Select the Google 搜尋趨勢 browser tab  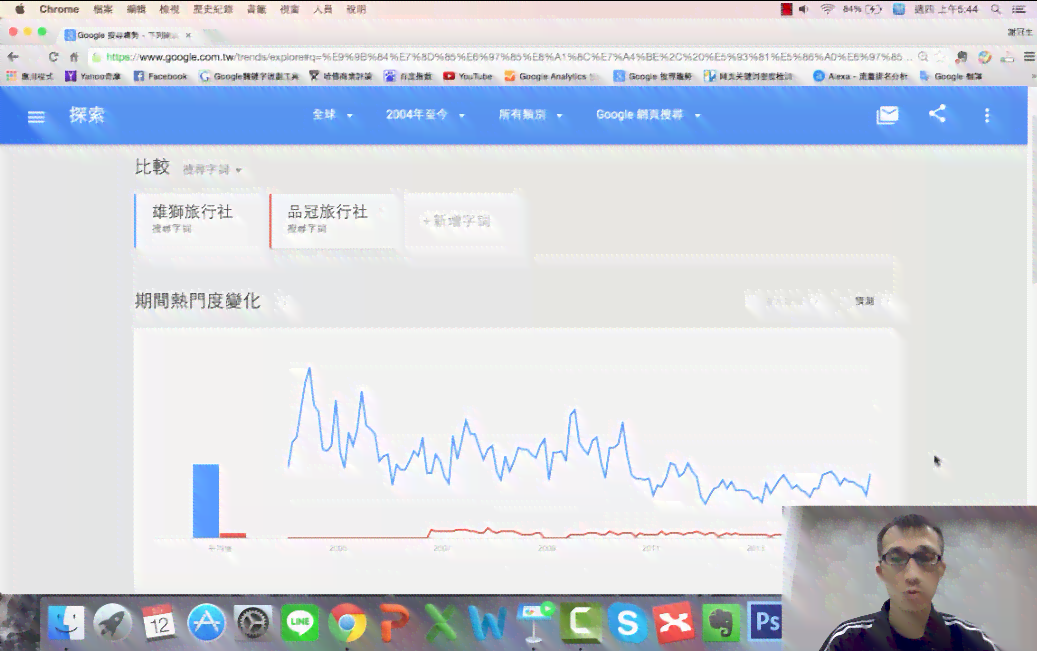pyautogui.click(x=126, y=35)
